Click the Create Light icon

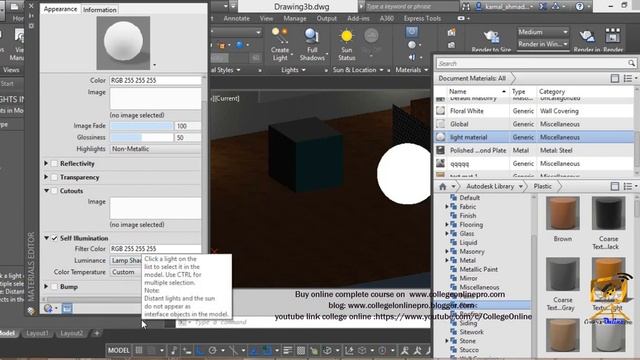280,36
